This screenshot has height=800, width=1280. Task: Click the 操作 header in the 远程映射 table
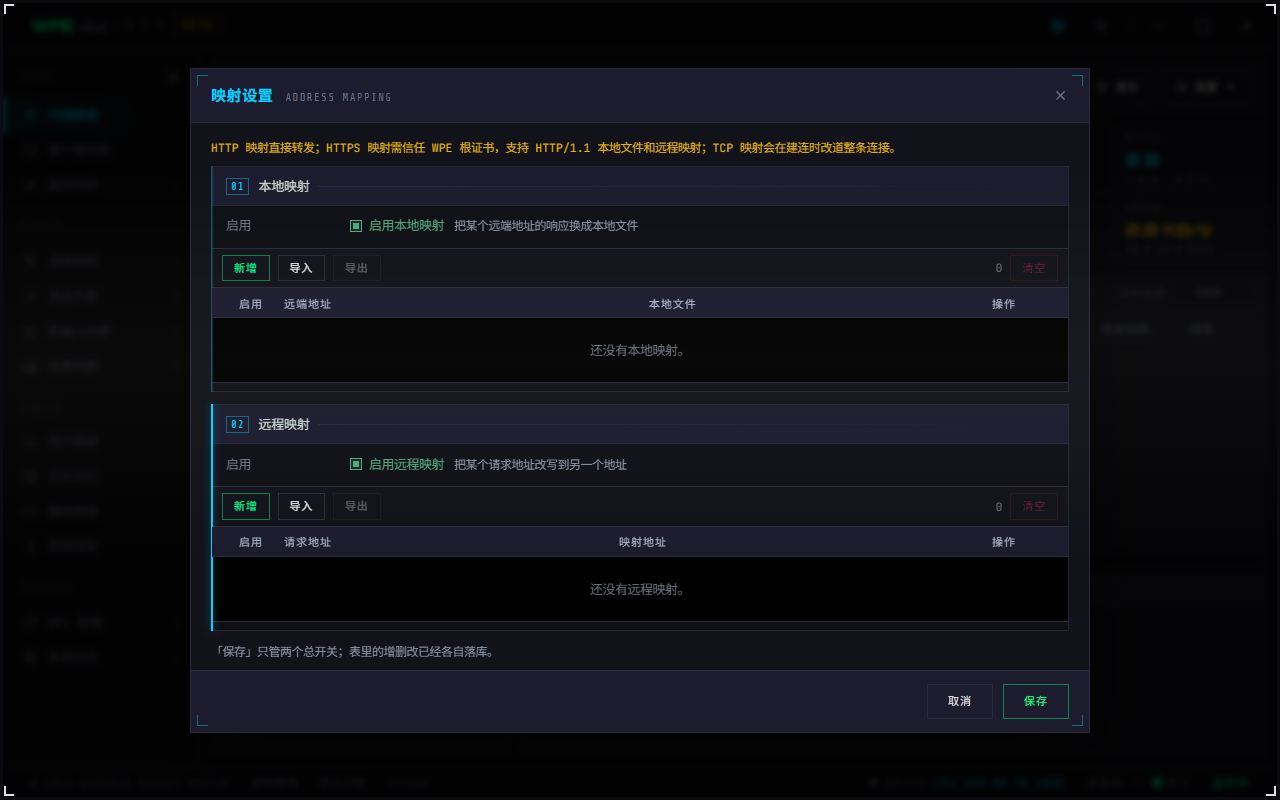(x=1003, y=542)
